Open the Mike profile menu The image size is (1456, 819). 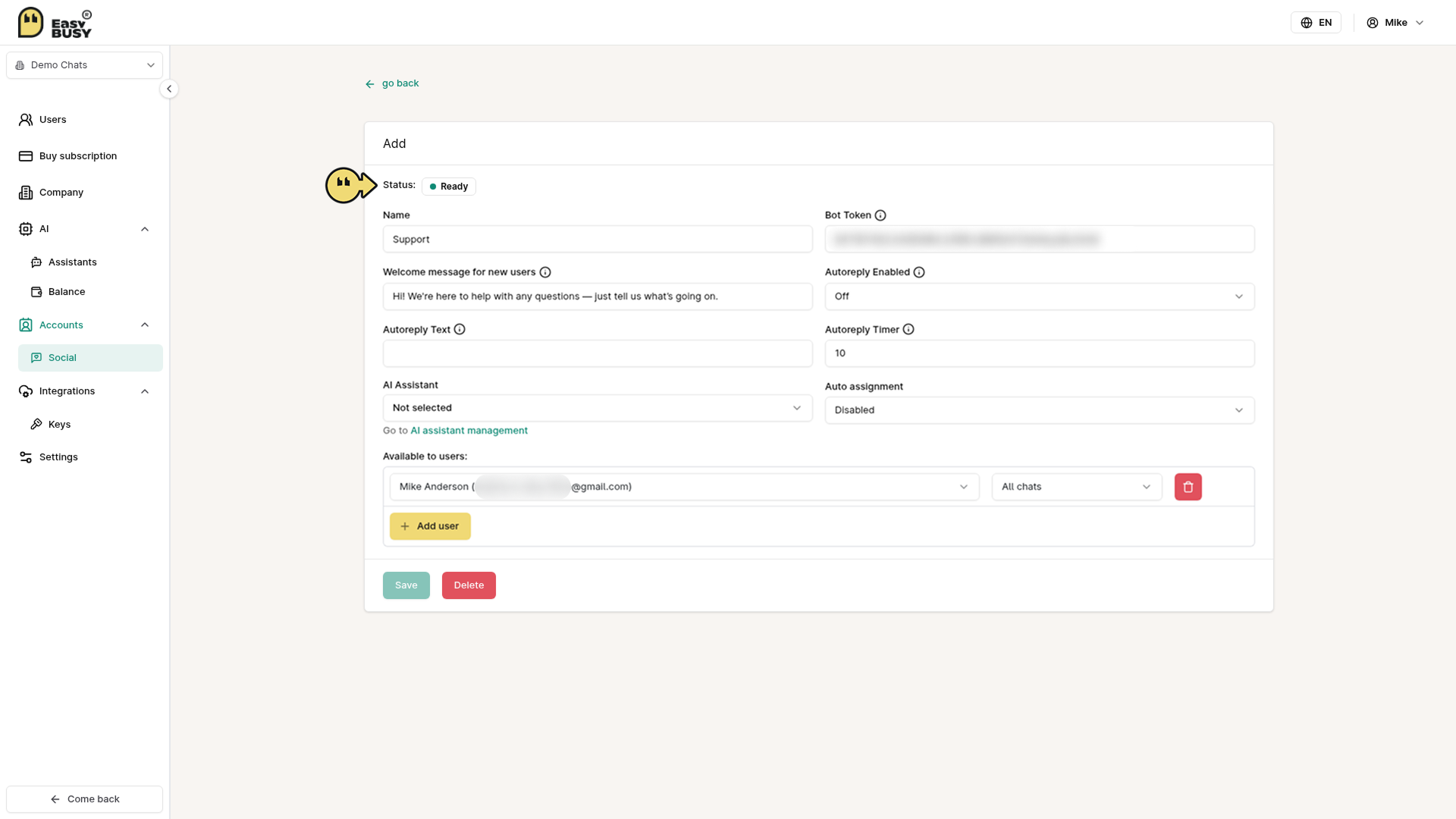(1395, 23)
